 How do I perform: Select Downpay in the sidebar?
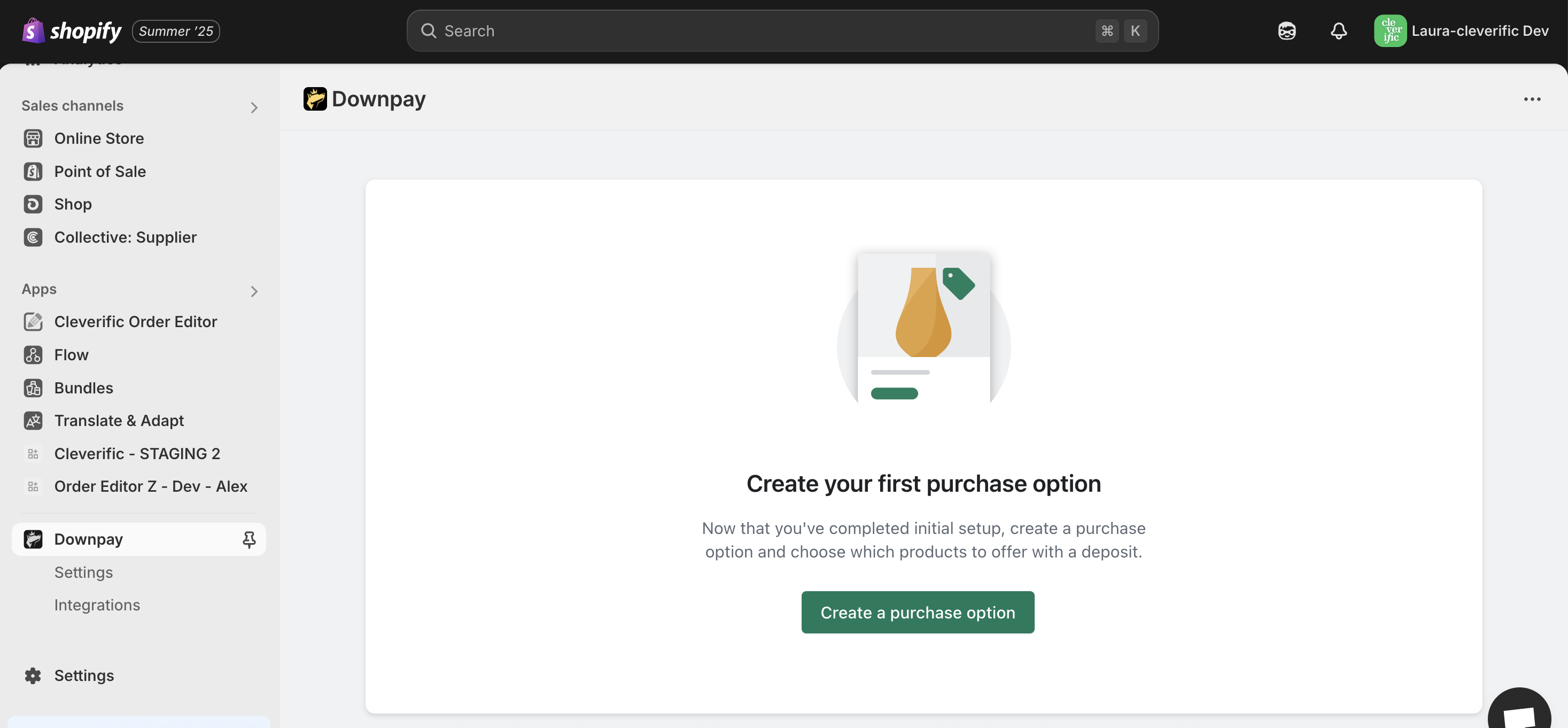click(139, 539)
